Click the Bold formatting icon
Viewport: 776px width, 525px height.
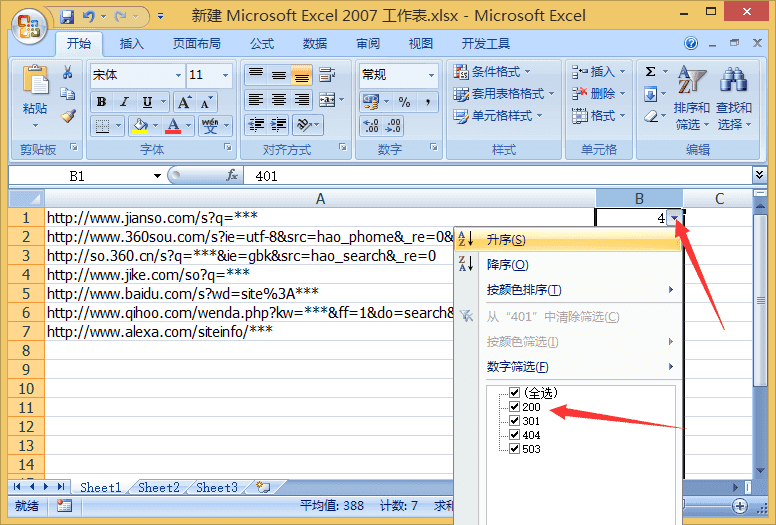click(101, 102)
